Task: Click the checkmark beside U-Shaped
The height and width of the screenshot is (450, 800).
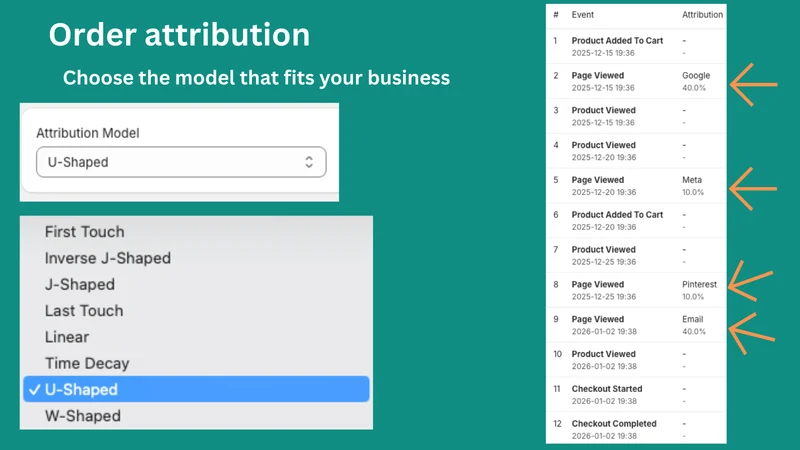Action: [x=34, y=390]
